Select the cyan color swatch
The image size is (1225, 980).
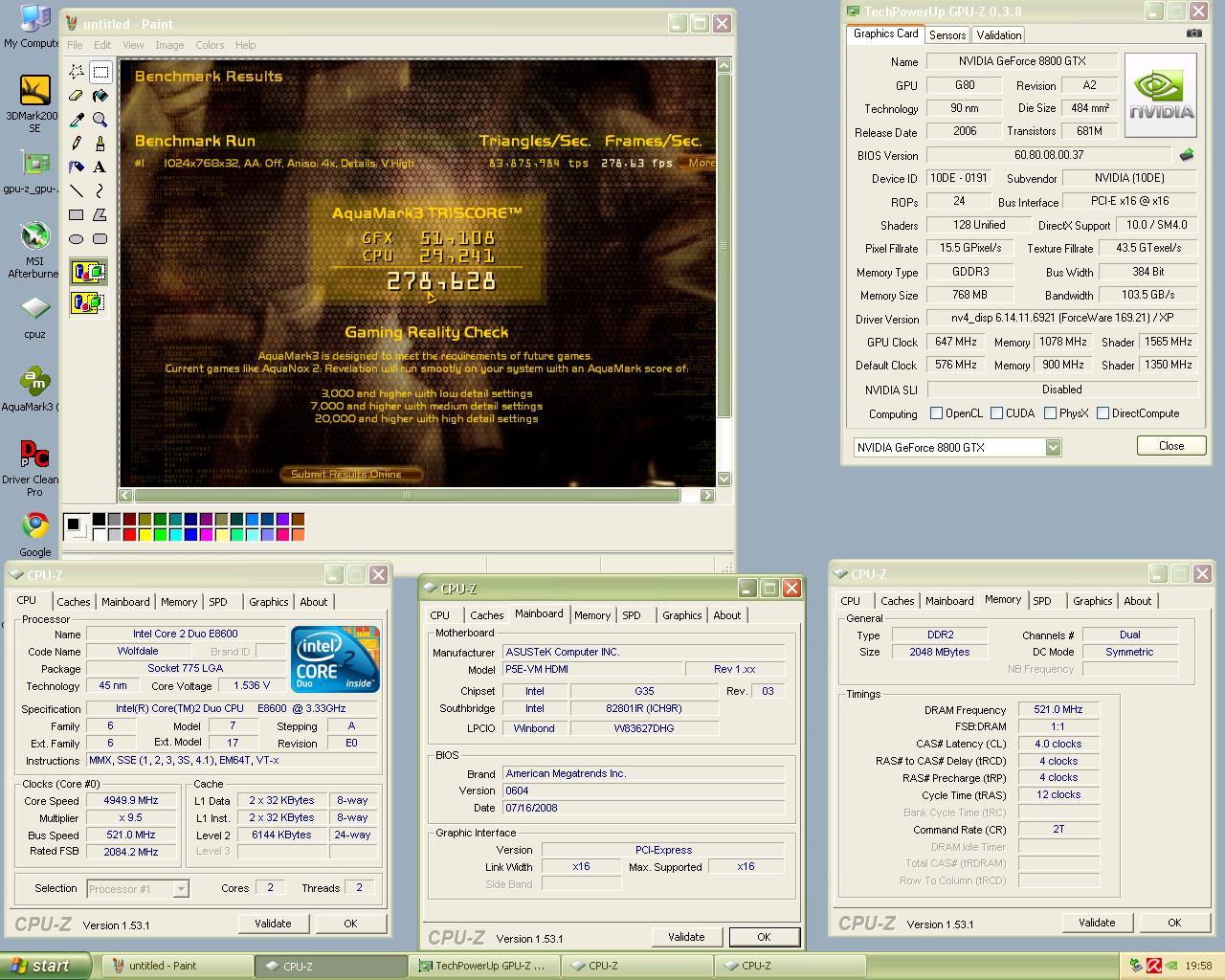coord(175,535)
